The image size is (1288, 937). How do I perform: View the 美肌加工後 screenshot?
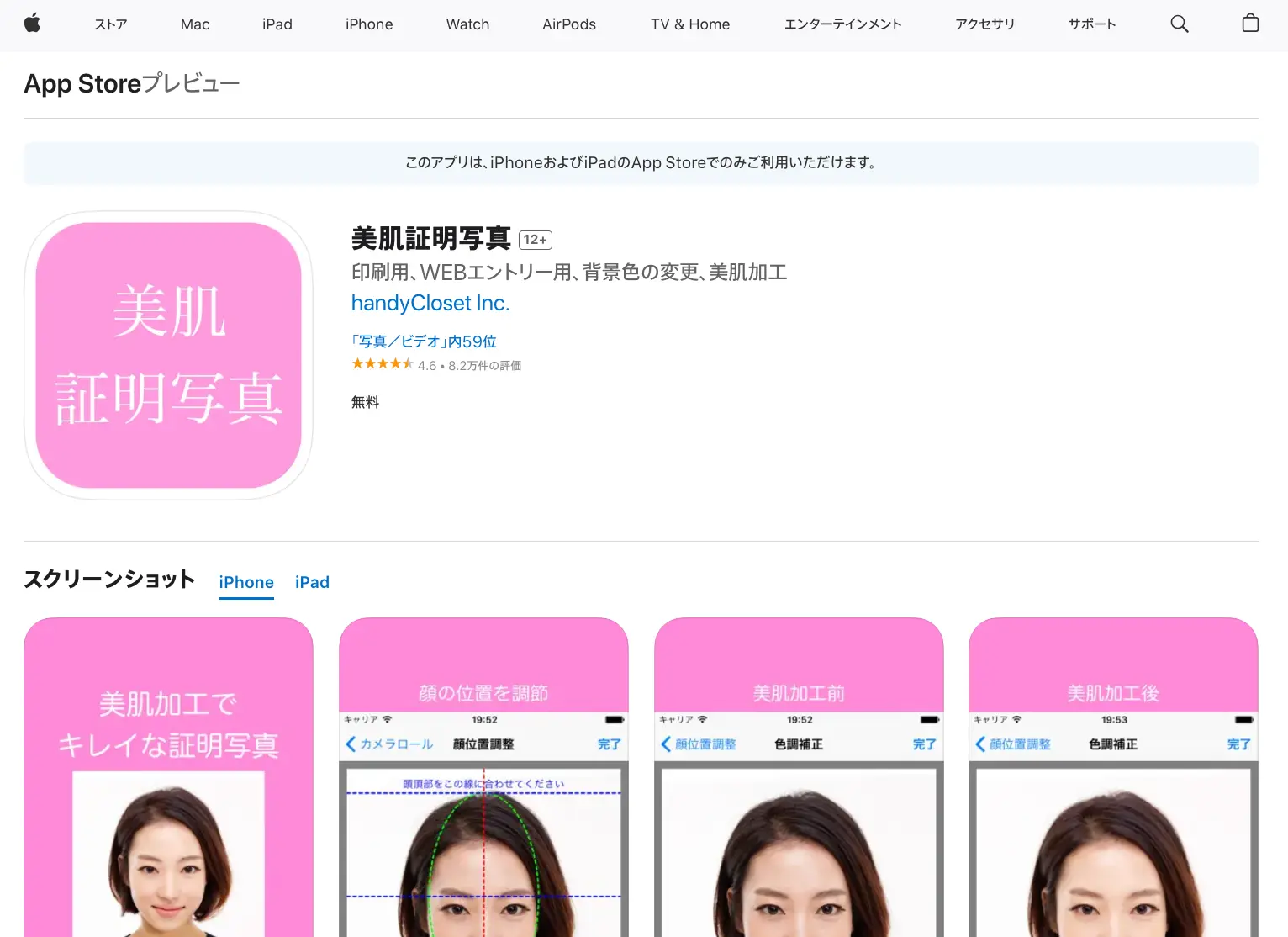tap(1113, 777)
